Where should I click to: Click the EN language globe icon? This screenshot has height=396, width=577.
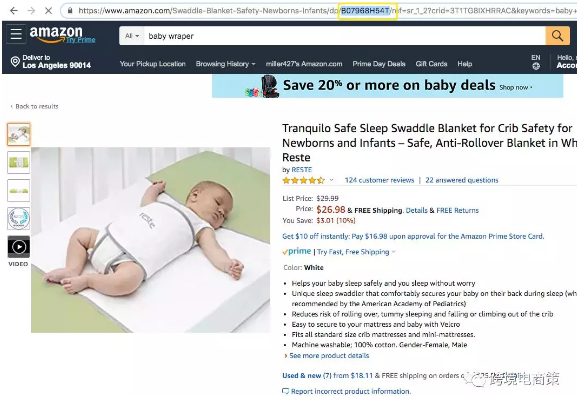click(536, 66)
